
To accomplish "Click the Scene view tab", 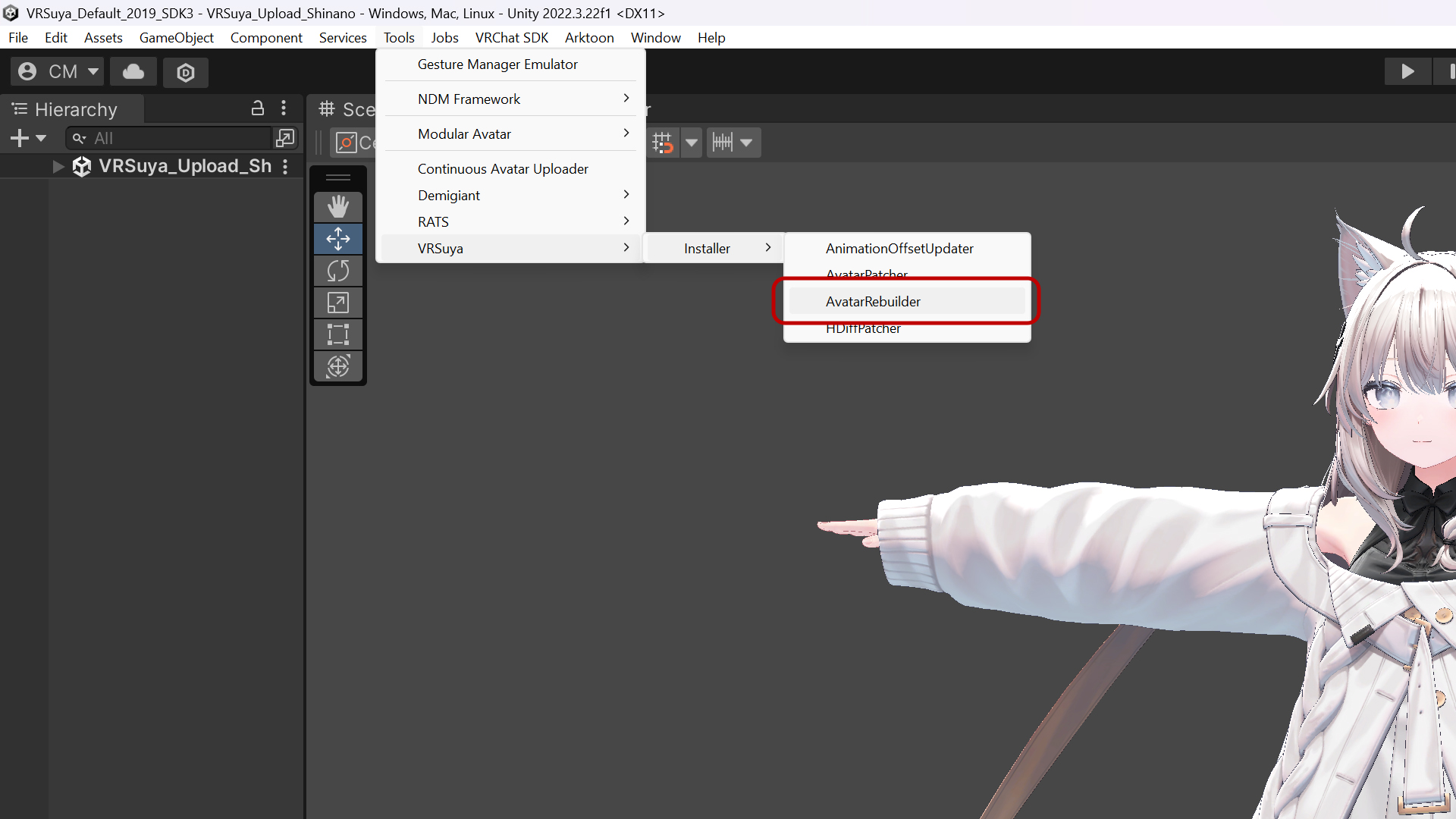I will pos(347,109).
